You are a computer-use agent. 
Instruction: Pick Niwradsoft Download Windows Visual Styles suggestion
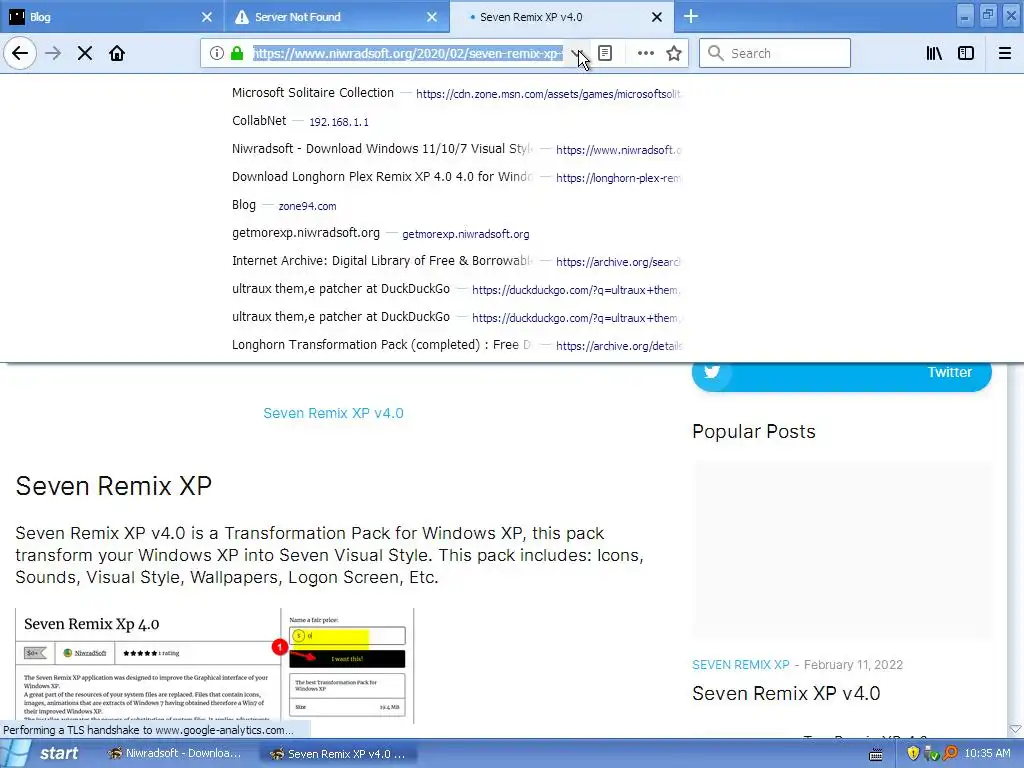456,150
